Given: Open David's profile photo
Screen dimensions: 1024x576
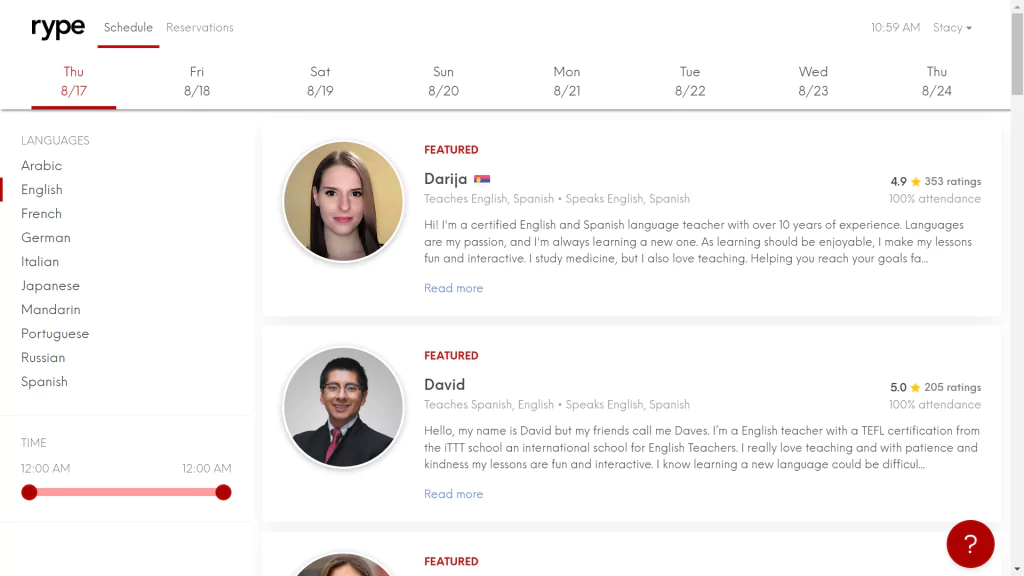Looking at the screenshot, I should click(344, 407).
